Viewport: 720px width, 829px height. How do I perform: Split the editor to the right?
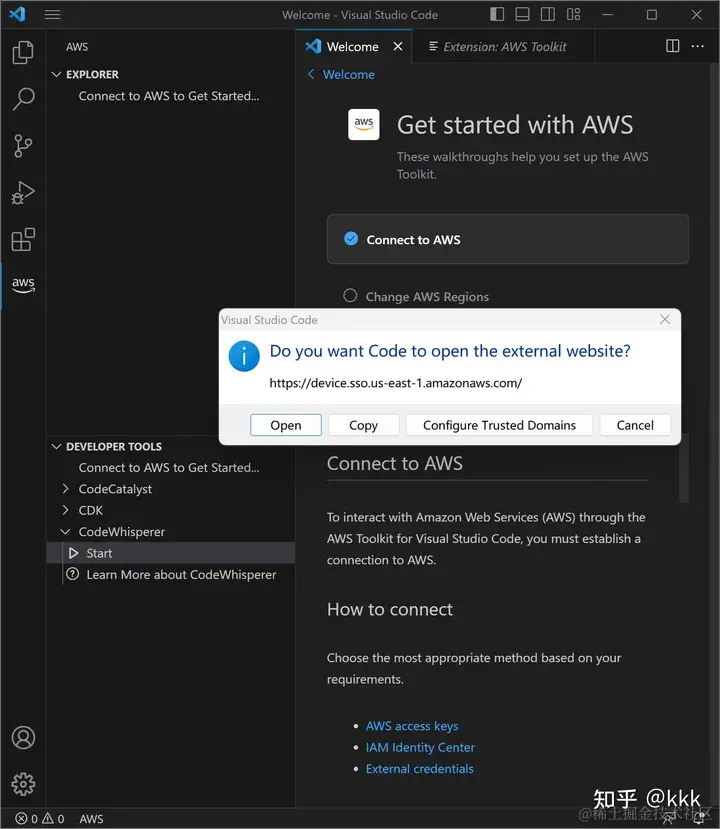[x=672, y=46]
